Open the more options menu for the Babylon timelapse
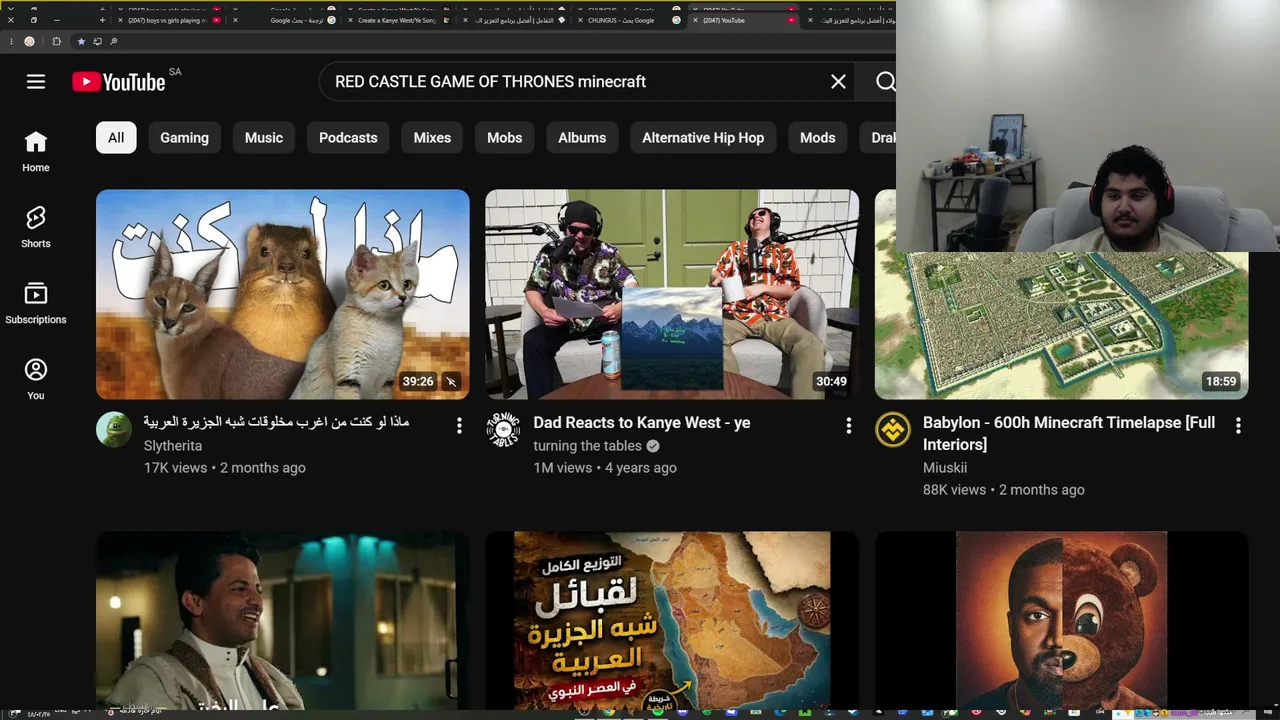The height and width of the screenshot is (720, 1280). click(1238, 426)
